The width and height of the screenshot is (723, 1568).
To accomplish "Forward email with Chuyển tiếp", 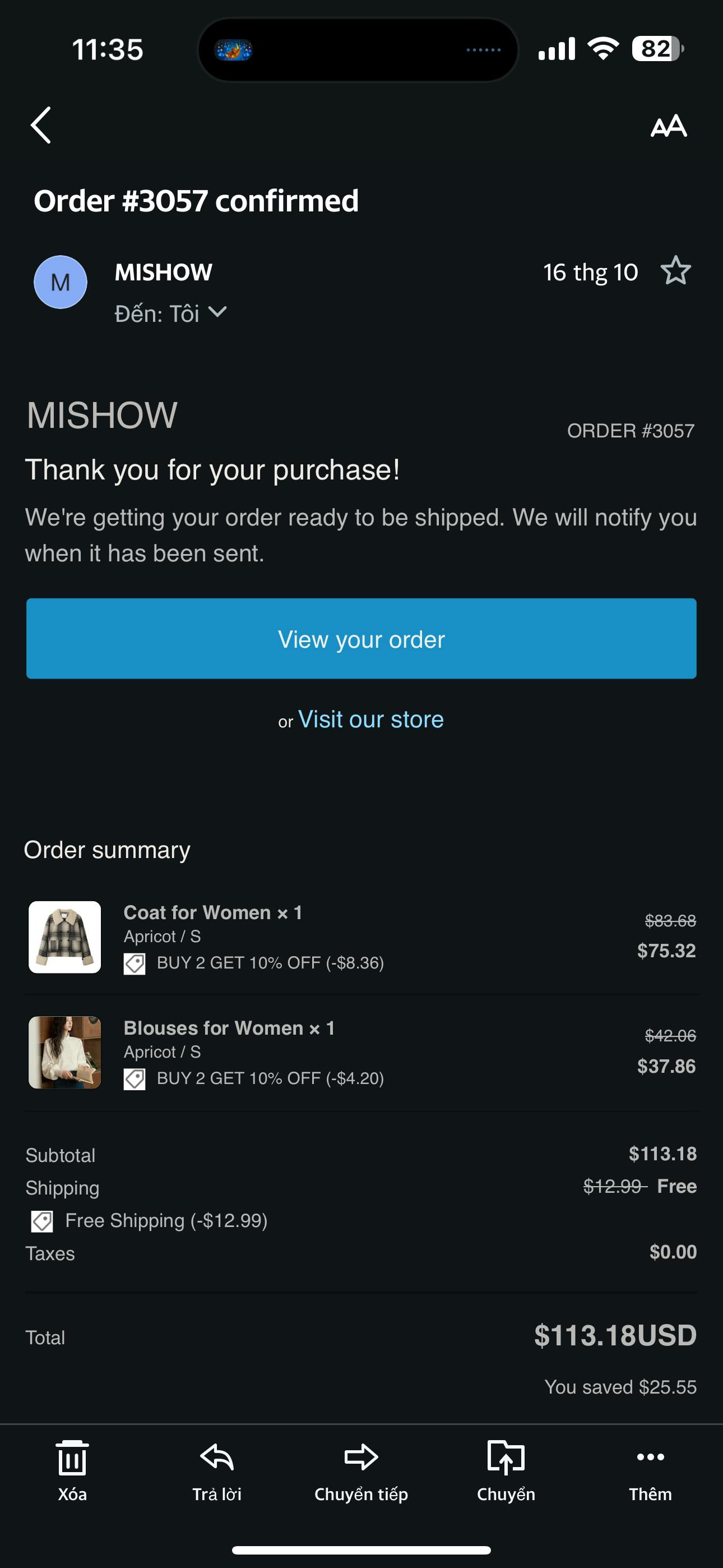I will click(x=361, y=1469).
